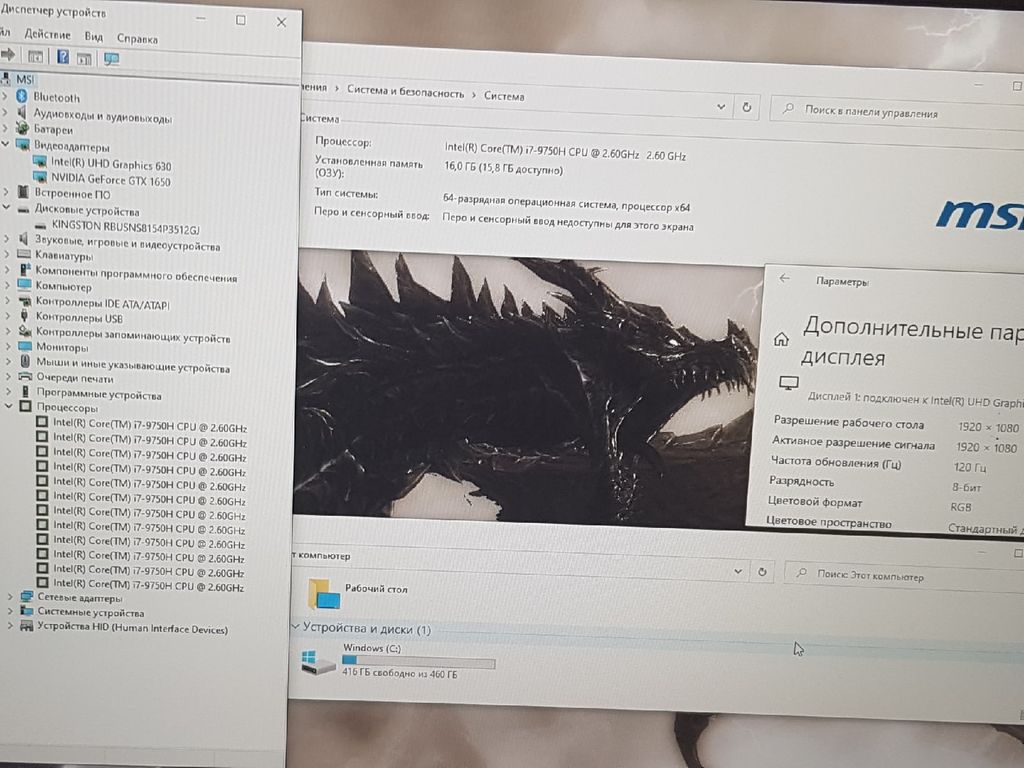The height and width of the screenshot is (768, 1024).
Task: Click the Сетевые адаптеры network icon
Action: coord(27,597)
